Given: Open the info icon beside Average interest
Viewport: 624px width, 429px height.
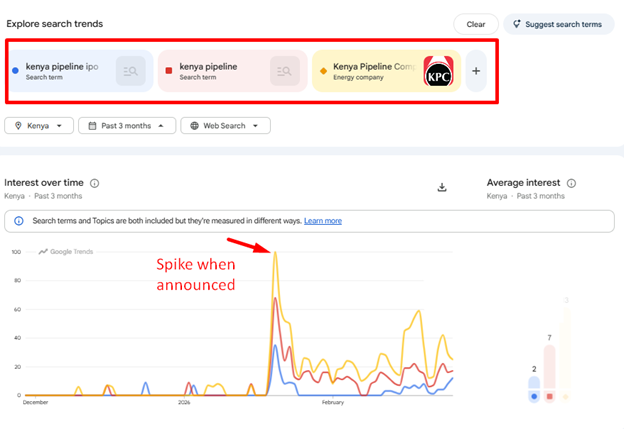Looking at the screenshot, I should pos(571,183).
